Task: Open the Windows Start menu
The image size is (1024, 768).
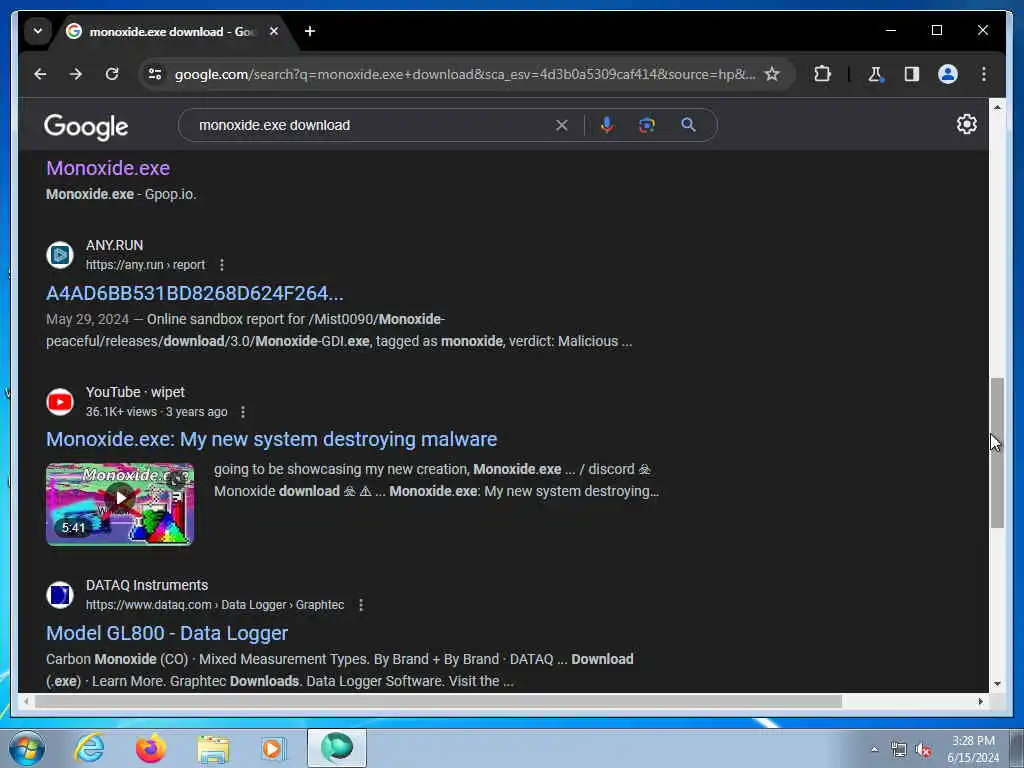Action: (26, 748)
